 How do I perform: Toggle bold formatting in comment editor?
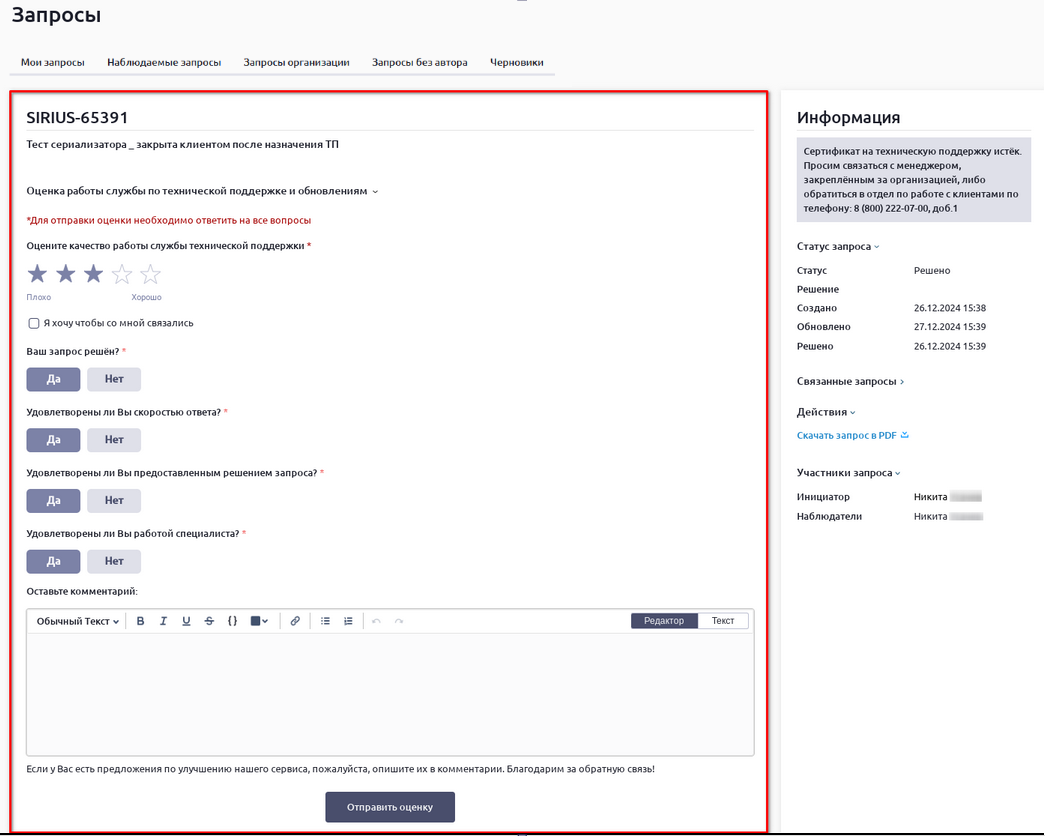141,621
